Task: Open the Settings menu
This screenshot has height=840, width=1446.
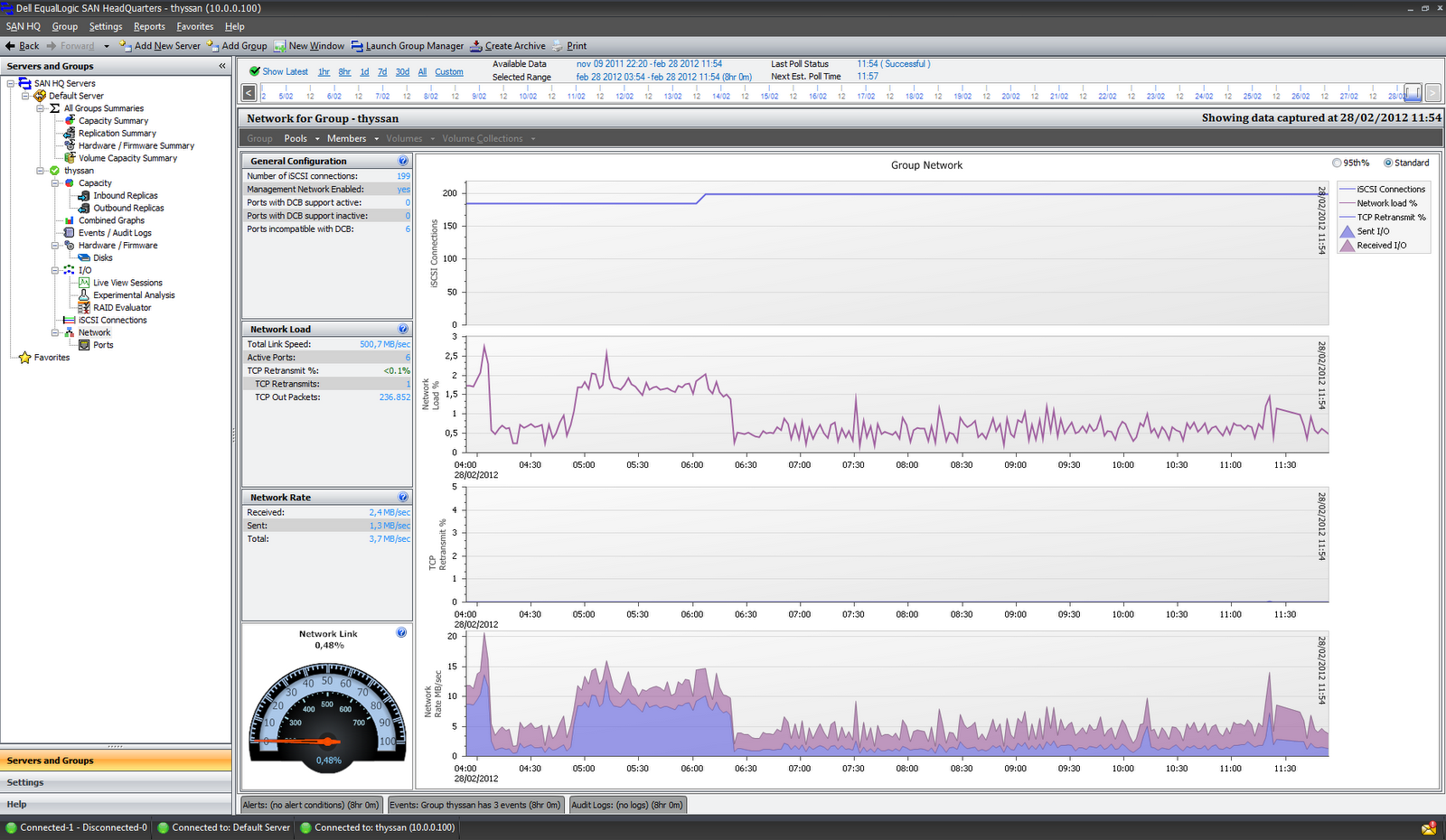Action: click(x=106, y=26)
